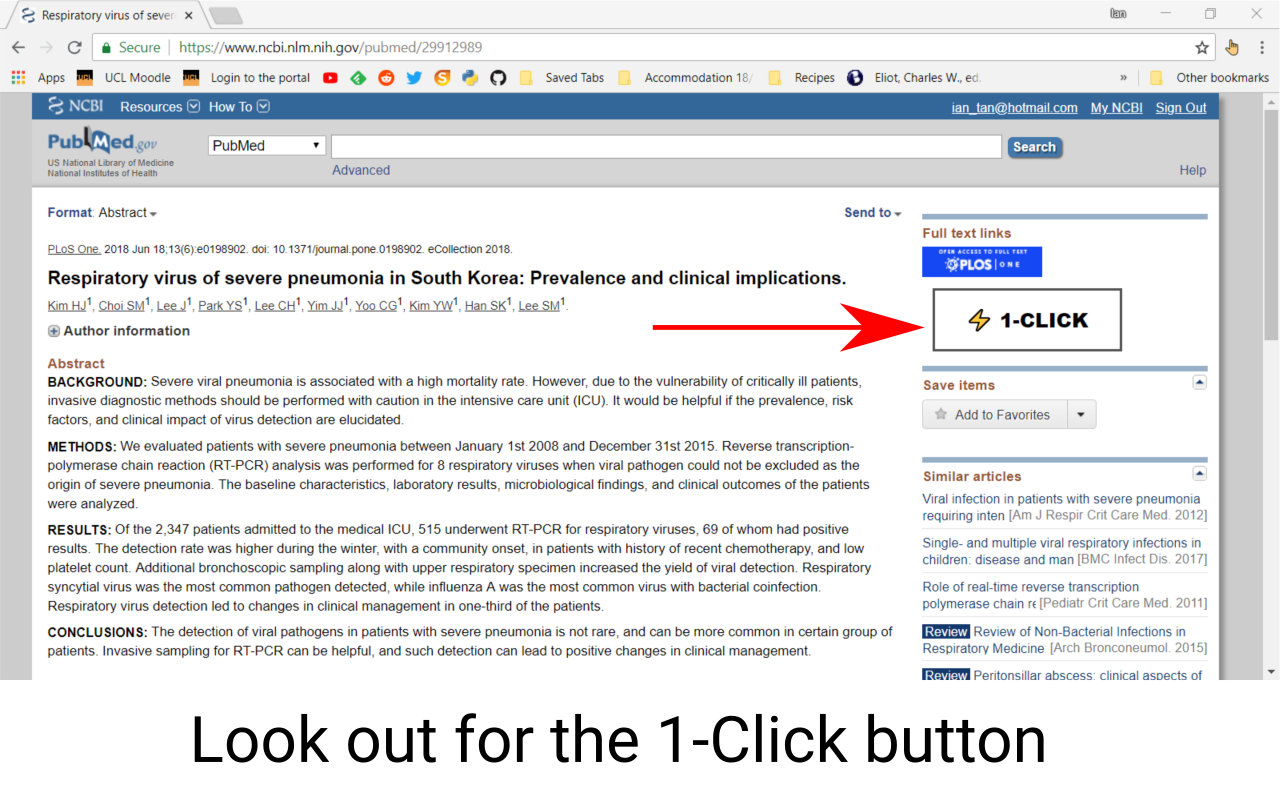The width and height of the screenshot is (1280, 800).
Task: Click author Lee SM
Action: [539, 306]
